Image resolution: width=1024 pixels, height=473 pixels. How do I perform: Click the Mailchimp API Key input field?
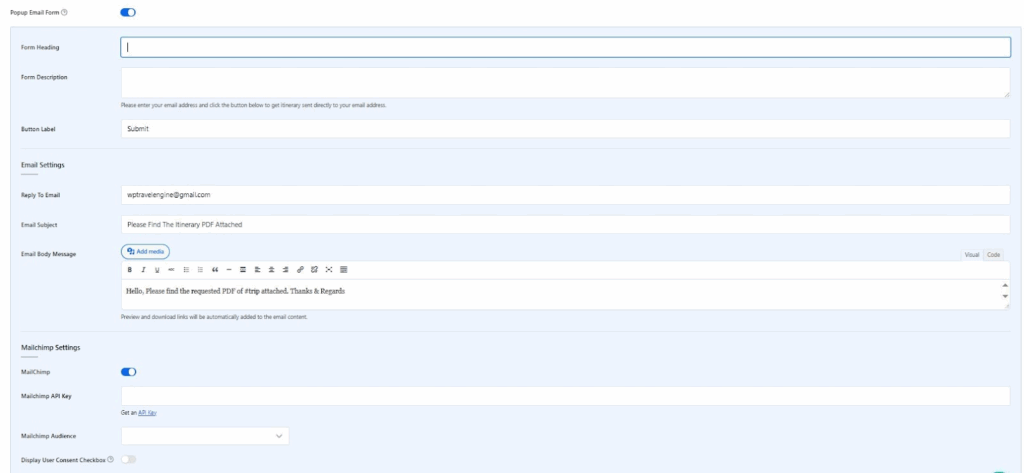point(565,396)
